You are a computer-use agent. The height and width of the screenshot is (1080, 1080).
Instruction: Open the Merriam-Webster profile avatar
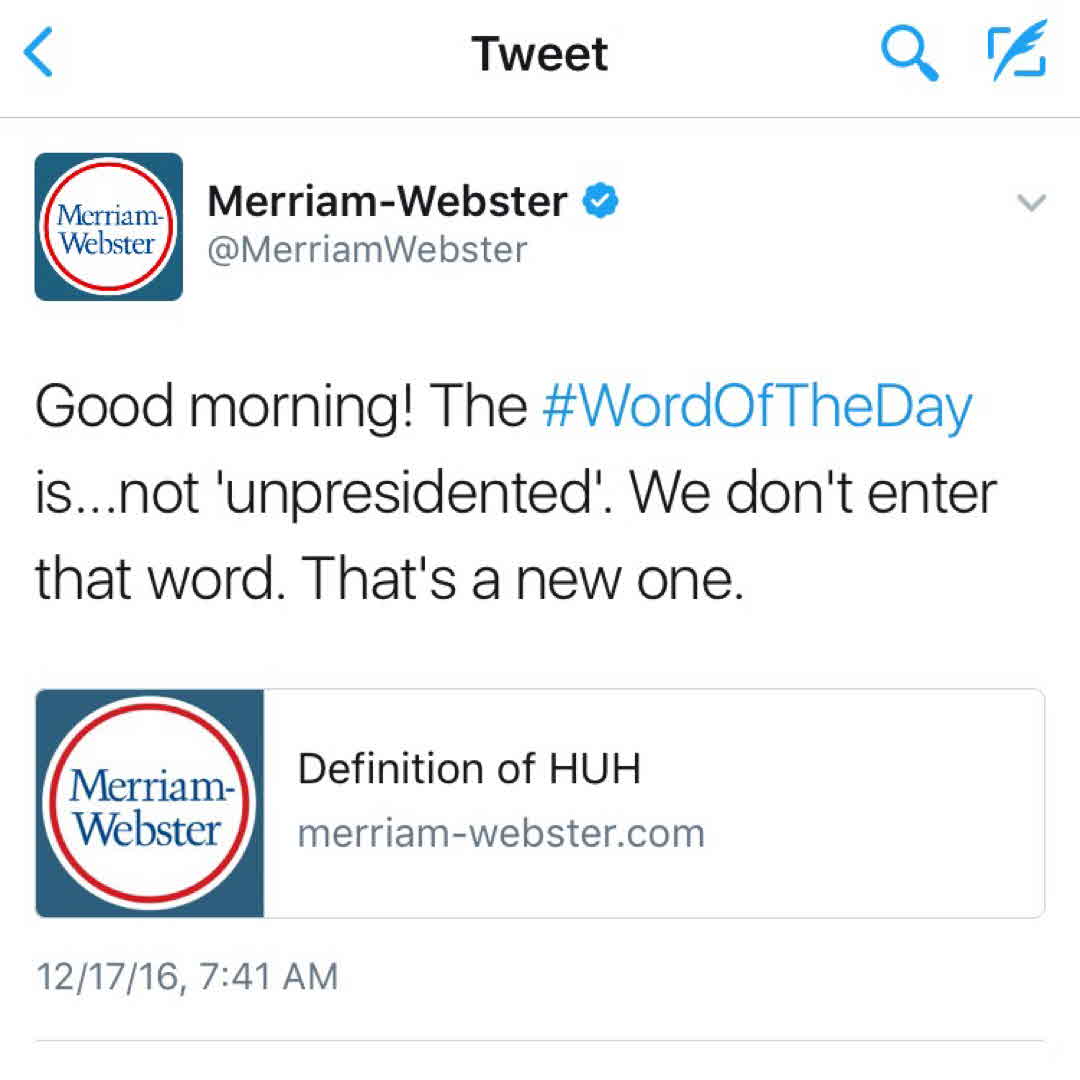pos(108,227)
